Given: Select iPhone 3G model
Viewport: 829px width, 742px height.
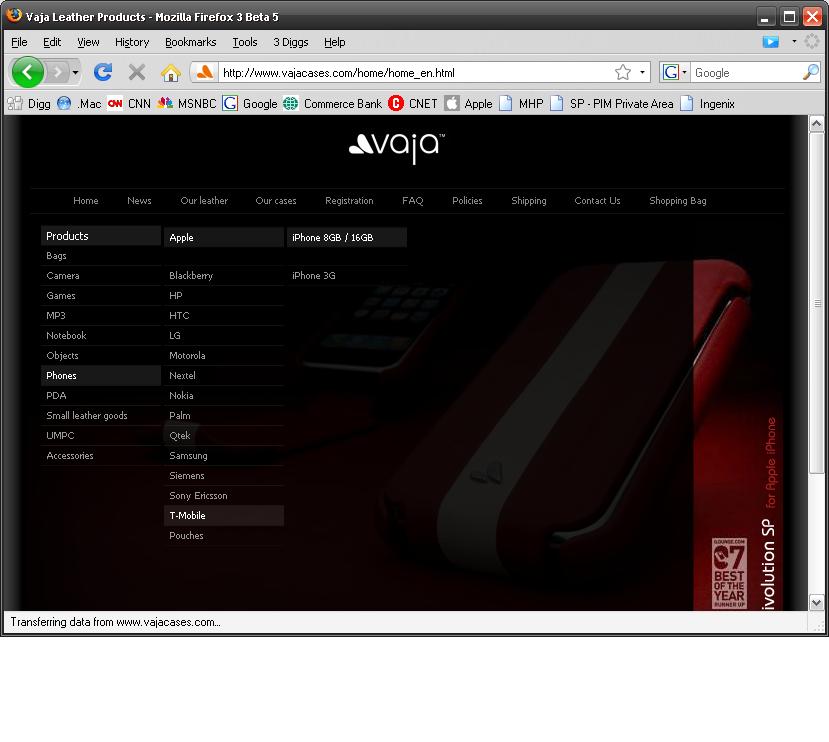Looking at the screenshot, I should 347,276.
